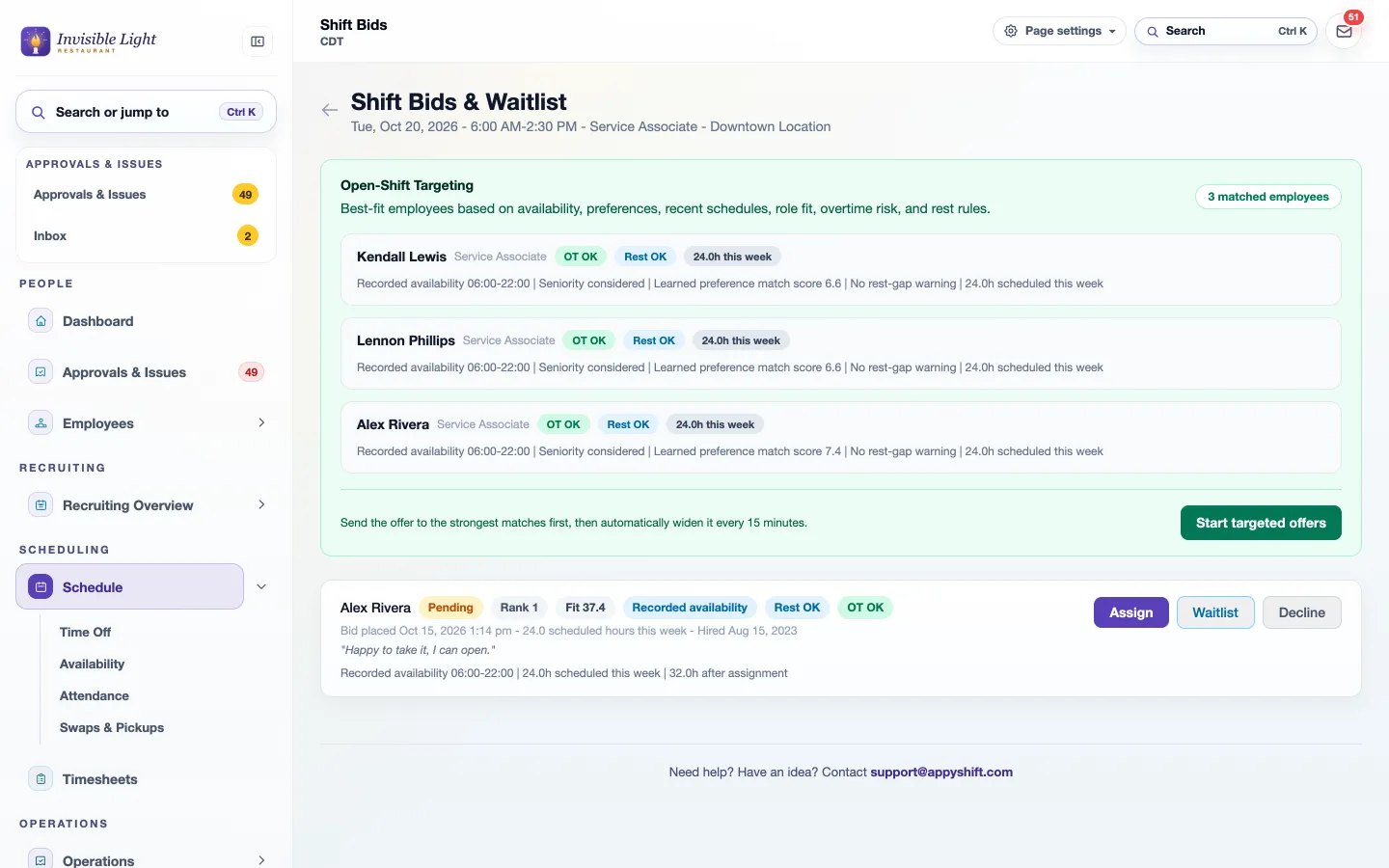Click the Dashboard home icon
The height and width of the screenshot is (868, 1389).
[41, 321]
